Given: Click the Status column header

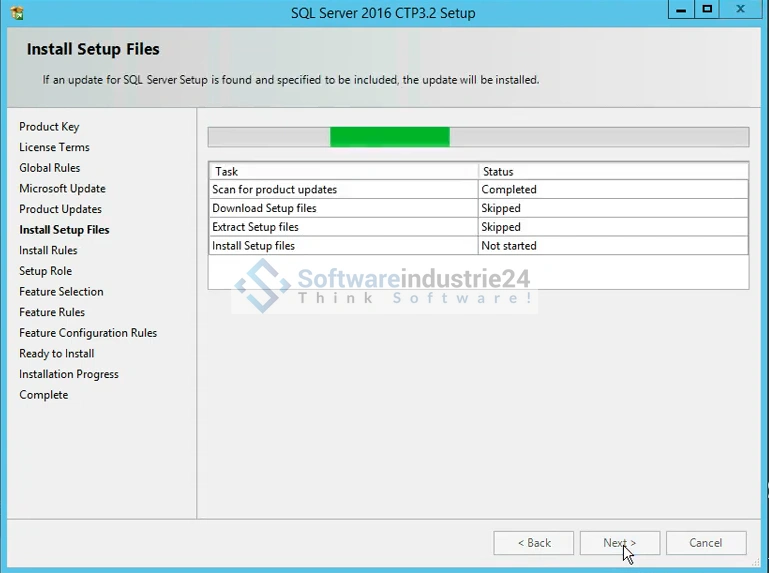Looking at the screenshot, I should coord(612,171).
